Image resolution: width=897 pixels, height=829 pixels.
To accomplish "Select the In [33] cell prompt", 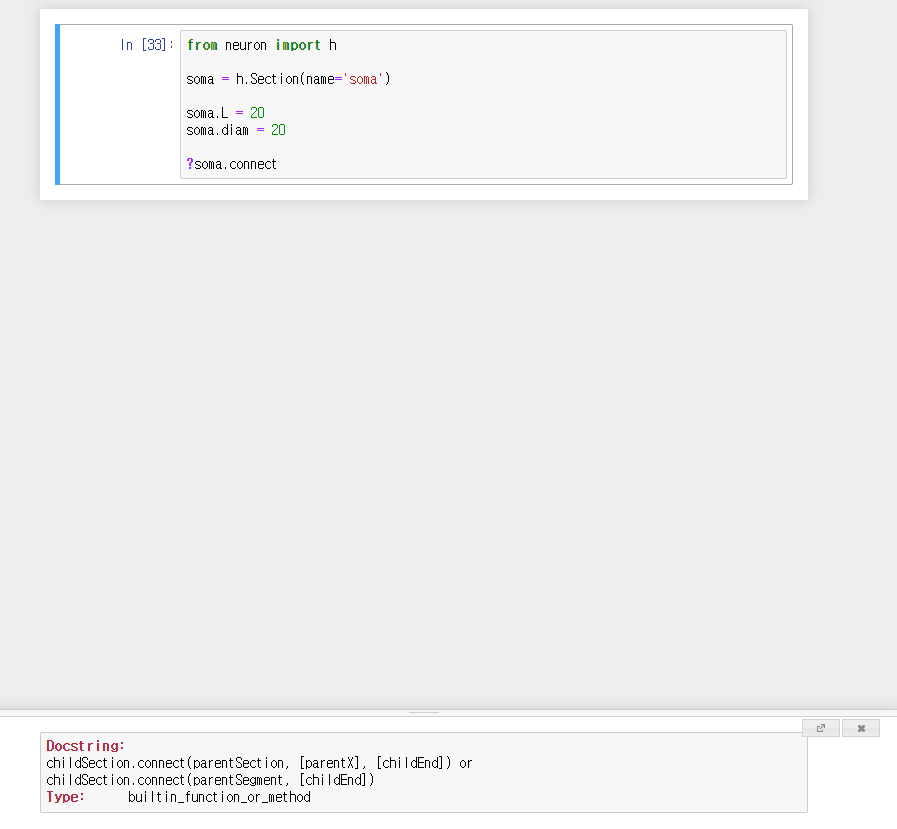I will pos(147,45).
